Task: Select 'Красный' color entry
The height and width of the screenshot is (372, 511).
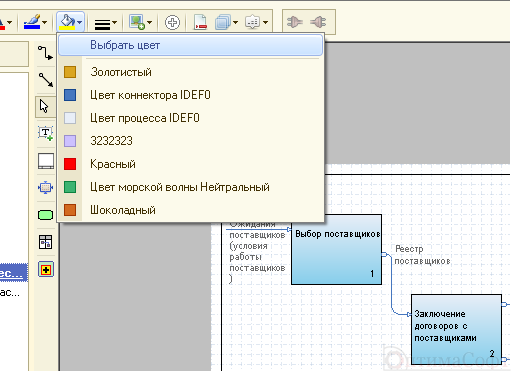Action: click(191, 164)
